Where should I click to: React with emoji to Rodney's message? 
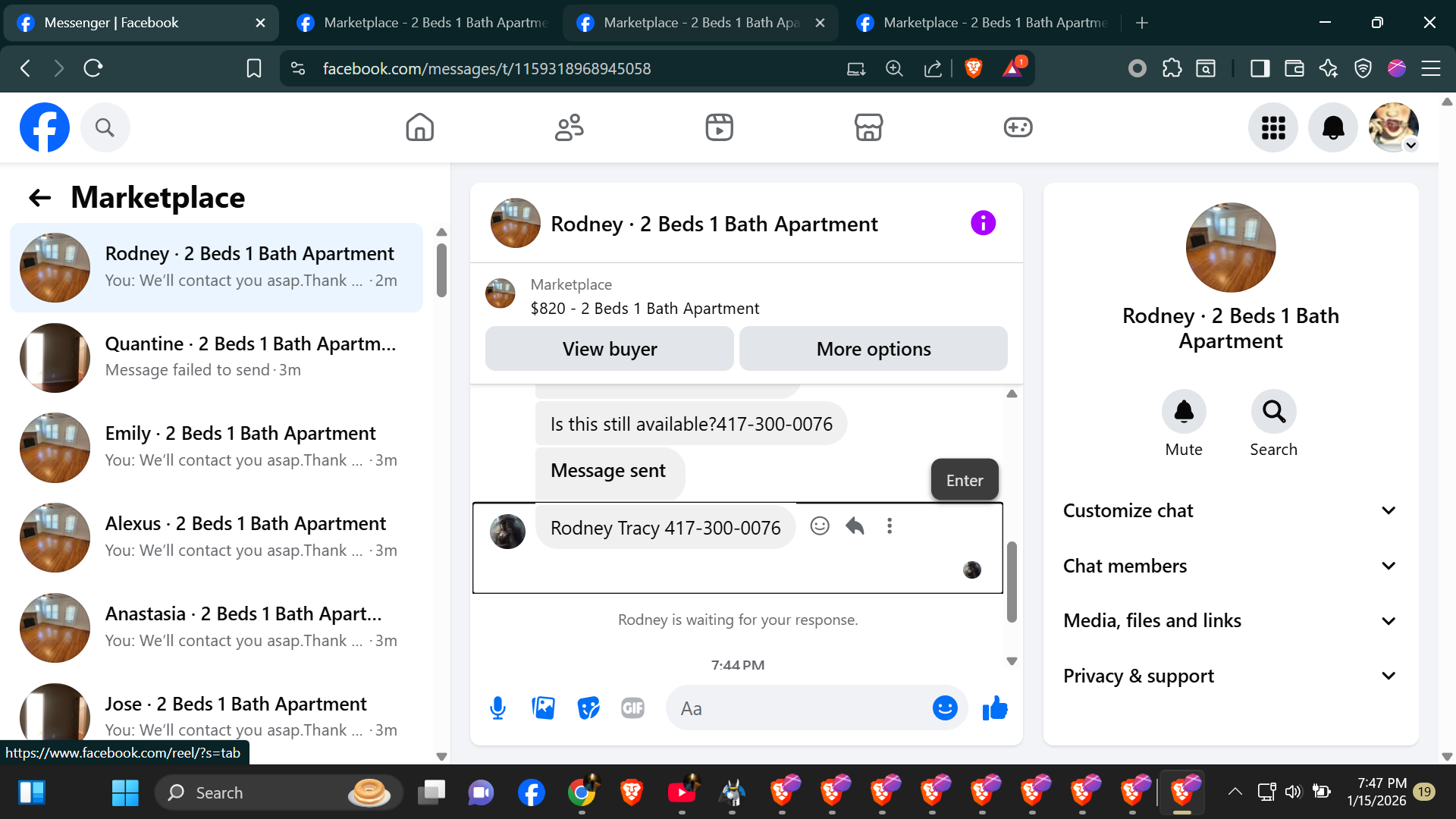(820, 526)
